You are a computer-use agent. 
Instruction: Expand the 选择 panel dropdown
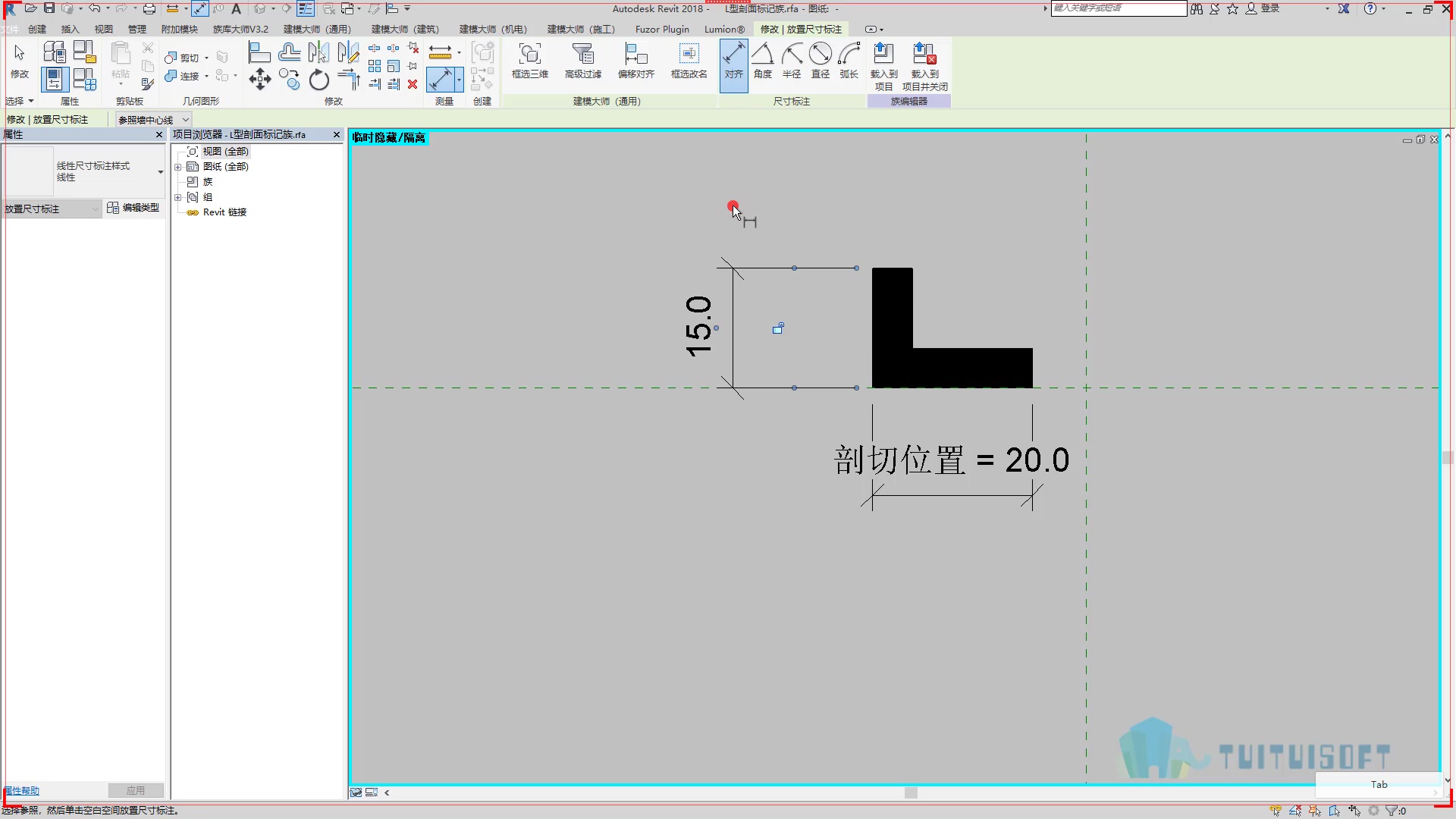pyautogui.click(x=20, y=101)
